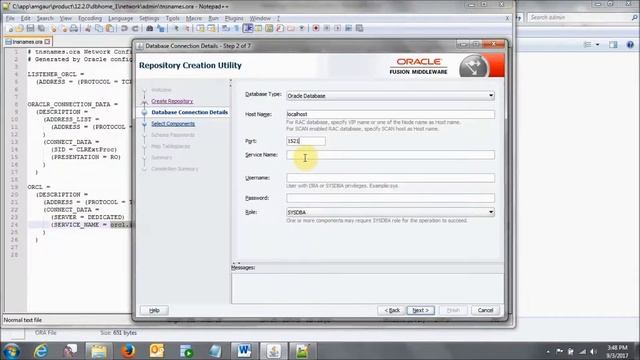Click the Back button in RCU dialog

pyautogui.click(x=392, y=310)
